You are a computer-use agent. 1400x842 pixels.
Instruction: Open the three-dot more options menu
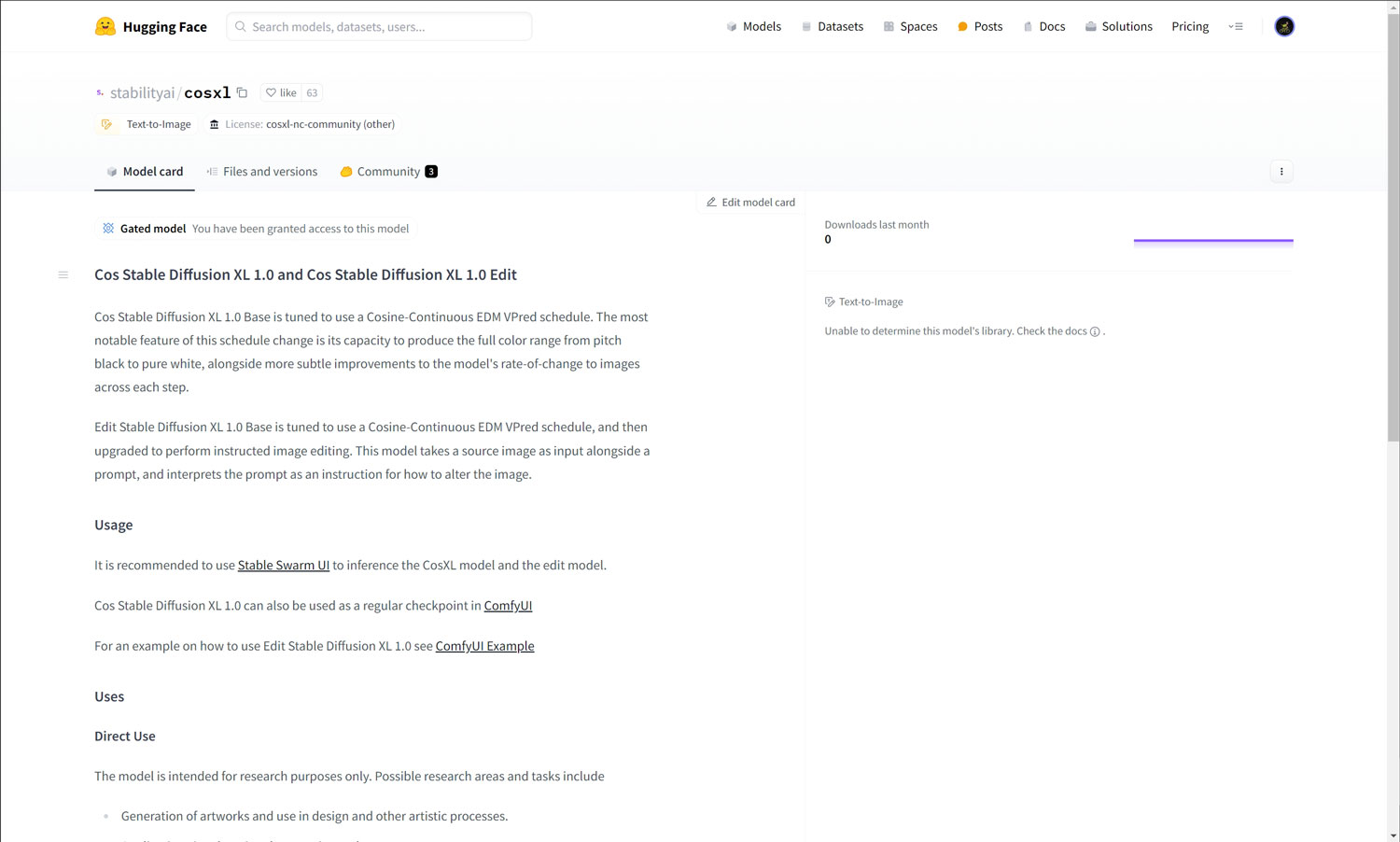click(x=1281, y=172)
